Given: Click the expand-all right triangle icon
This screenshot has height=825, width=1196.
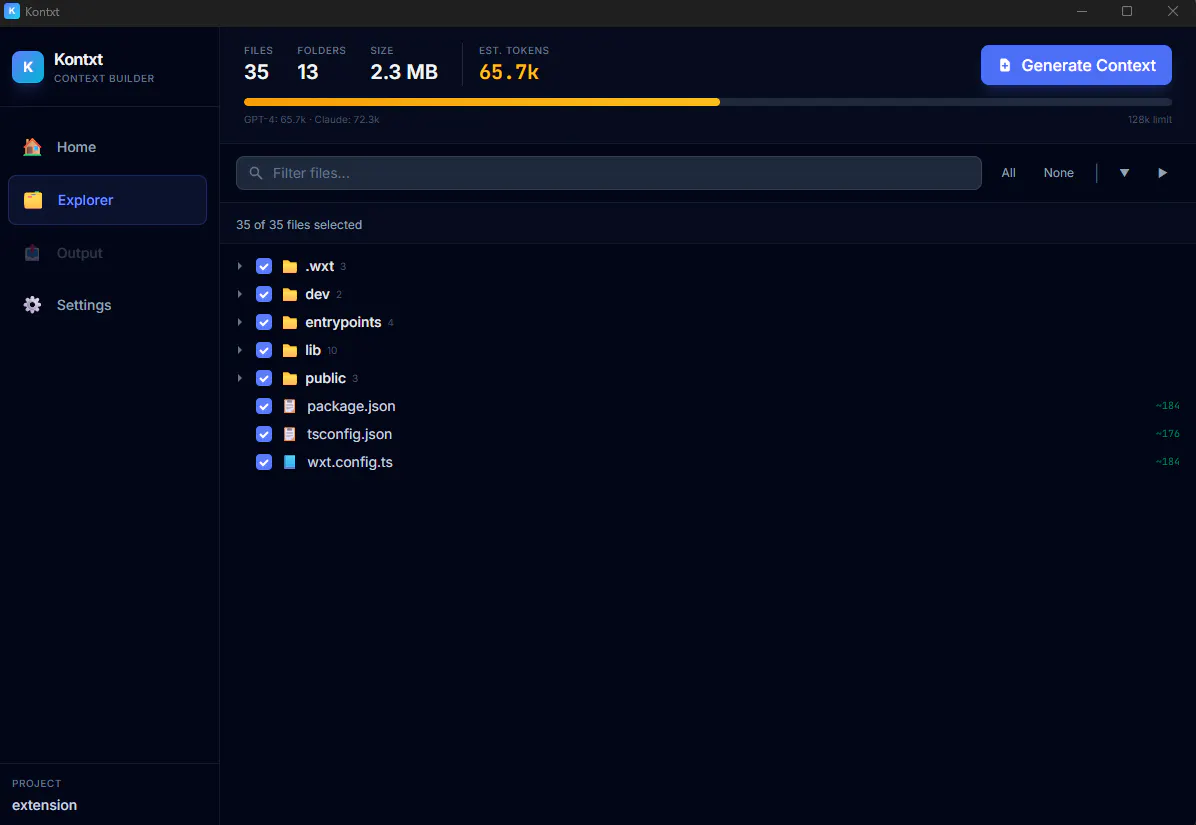Looking at the screenshot, I should point(1162,173).
